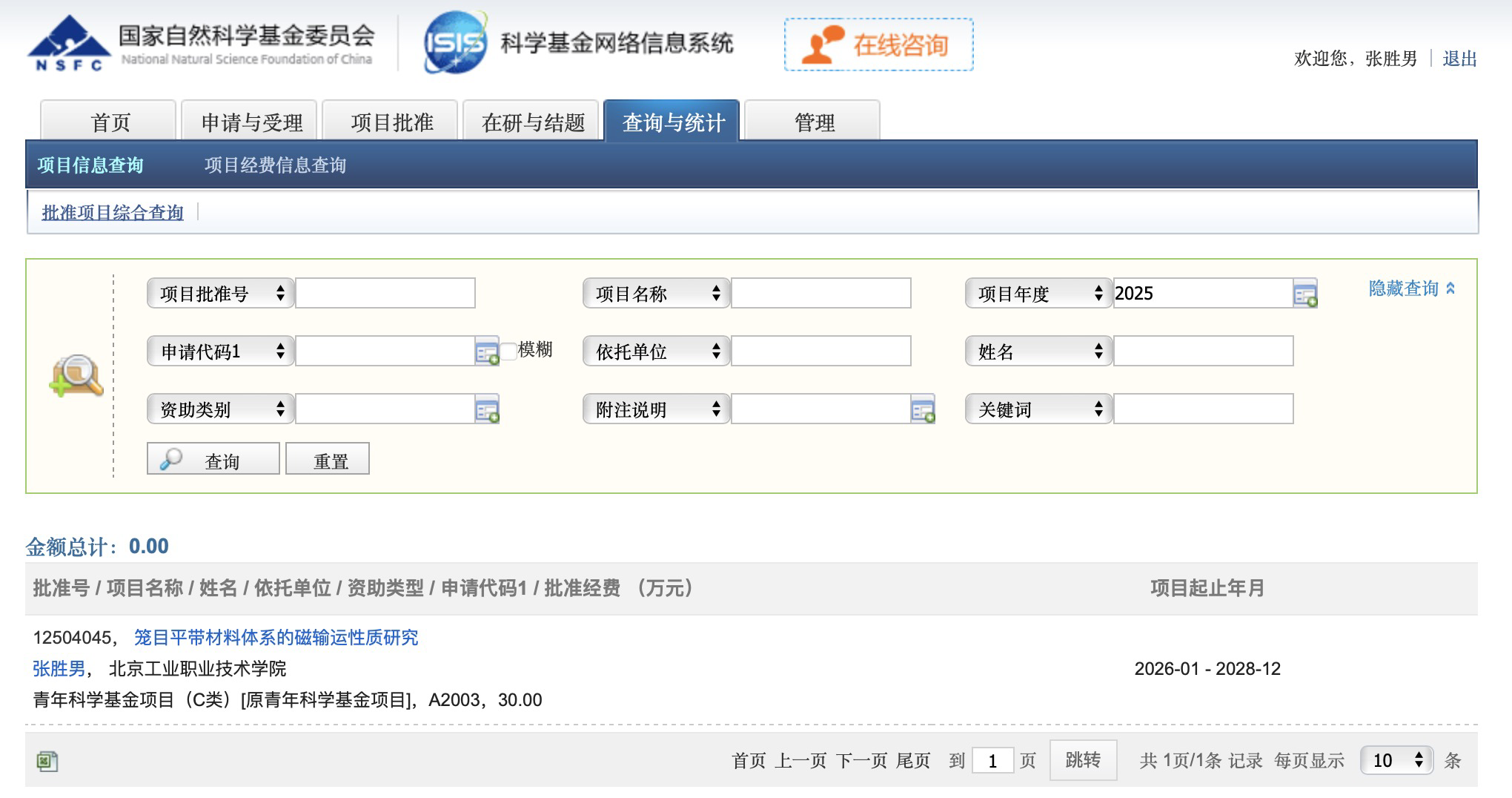This screenshot has height=798, width=1512.
Task: Open the 关键词 field selector dropdown
Action: click(1038, 409)
